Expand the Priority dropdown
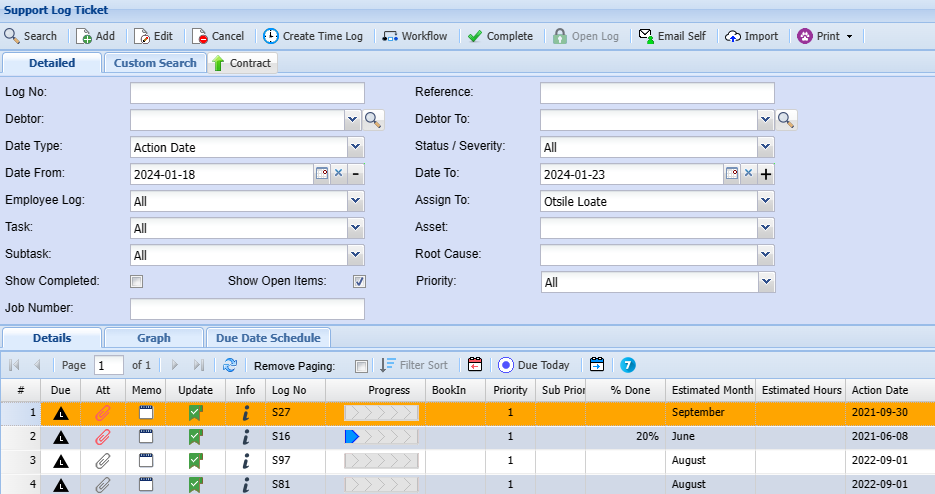Screen dimensions: 935x494 coord(765,282)
